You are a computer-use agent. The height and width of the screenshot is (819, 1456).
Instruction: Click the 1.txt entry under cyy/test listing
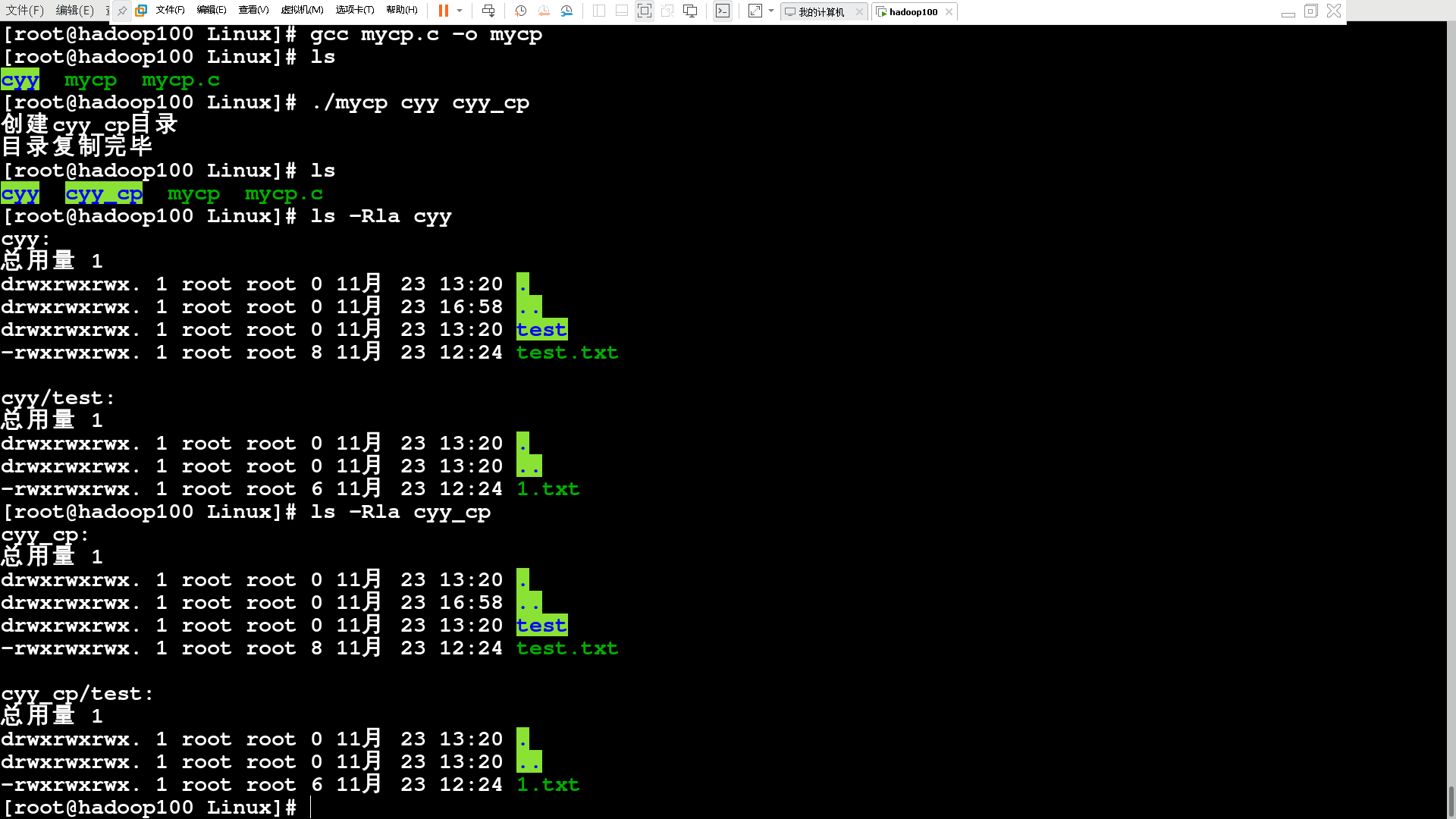[x=548, y=489]
